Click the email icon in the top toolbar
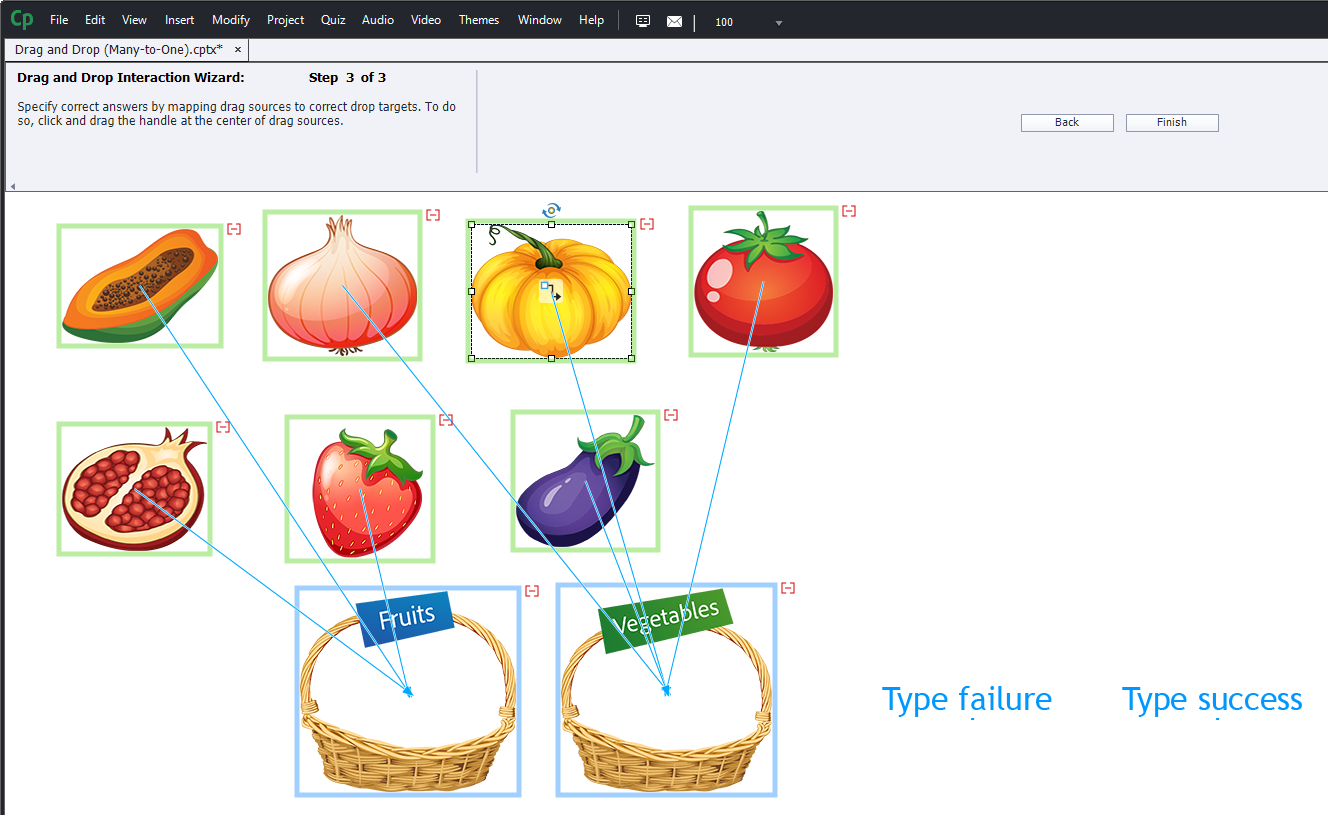Viewport: 1328px width, 815px height. pyautogui.click(x=674, y=20)
